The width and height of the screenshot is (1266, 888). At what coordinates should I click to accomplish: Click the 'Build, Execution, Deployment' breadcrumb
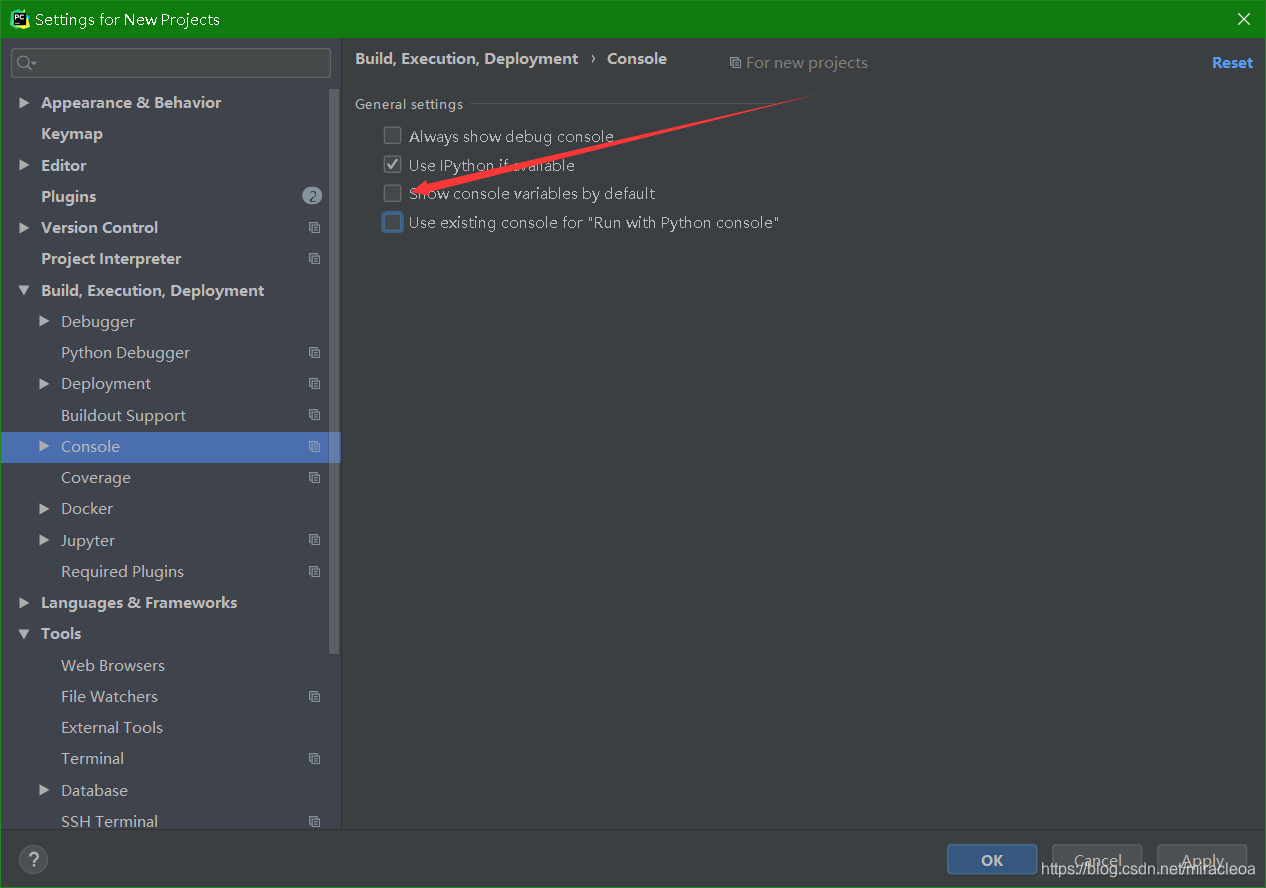point(466,58)
